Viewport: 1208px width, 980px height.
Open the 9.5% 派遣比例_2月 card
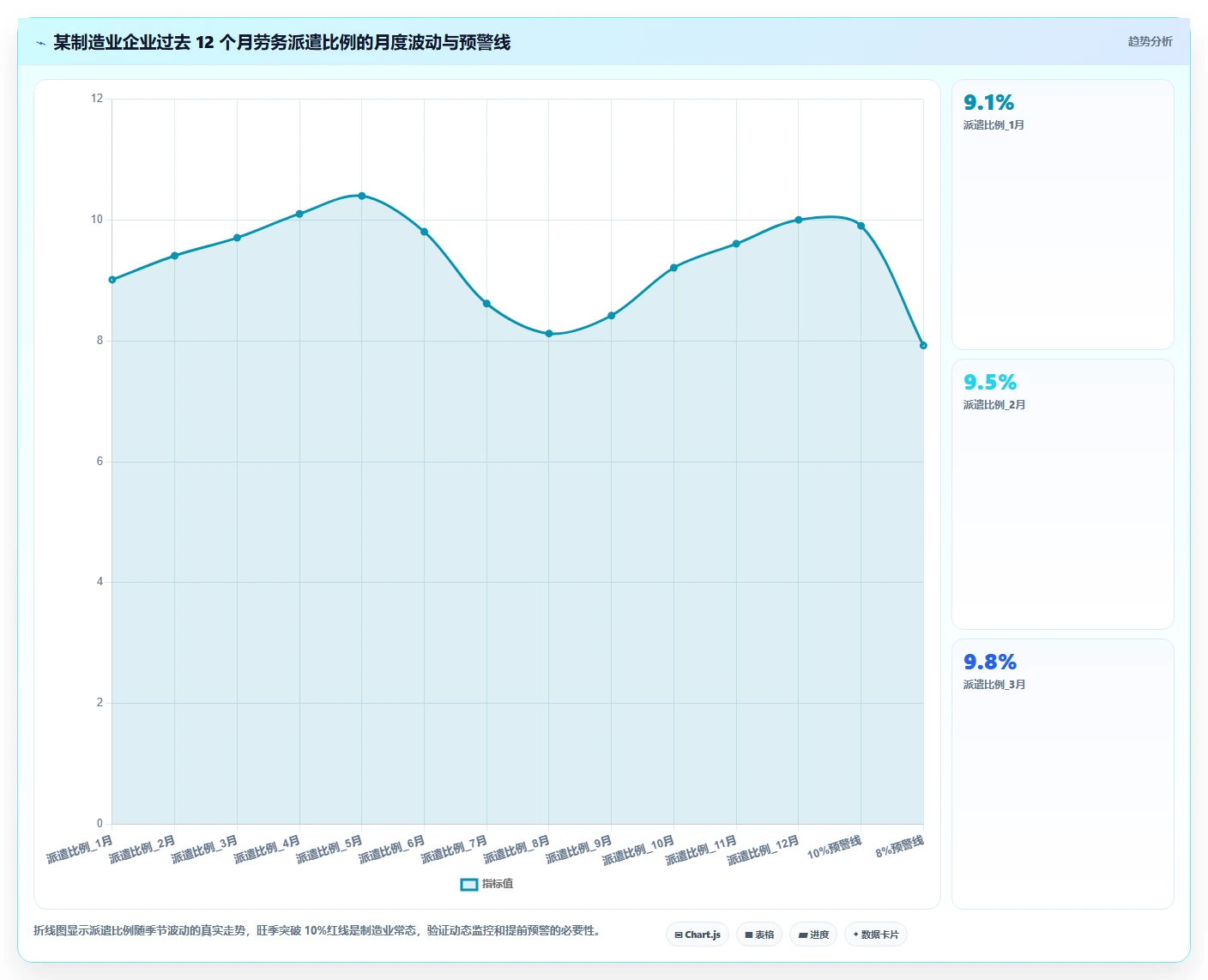click(x=1063, y=494)
